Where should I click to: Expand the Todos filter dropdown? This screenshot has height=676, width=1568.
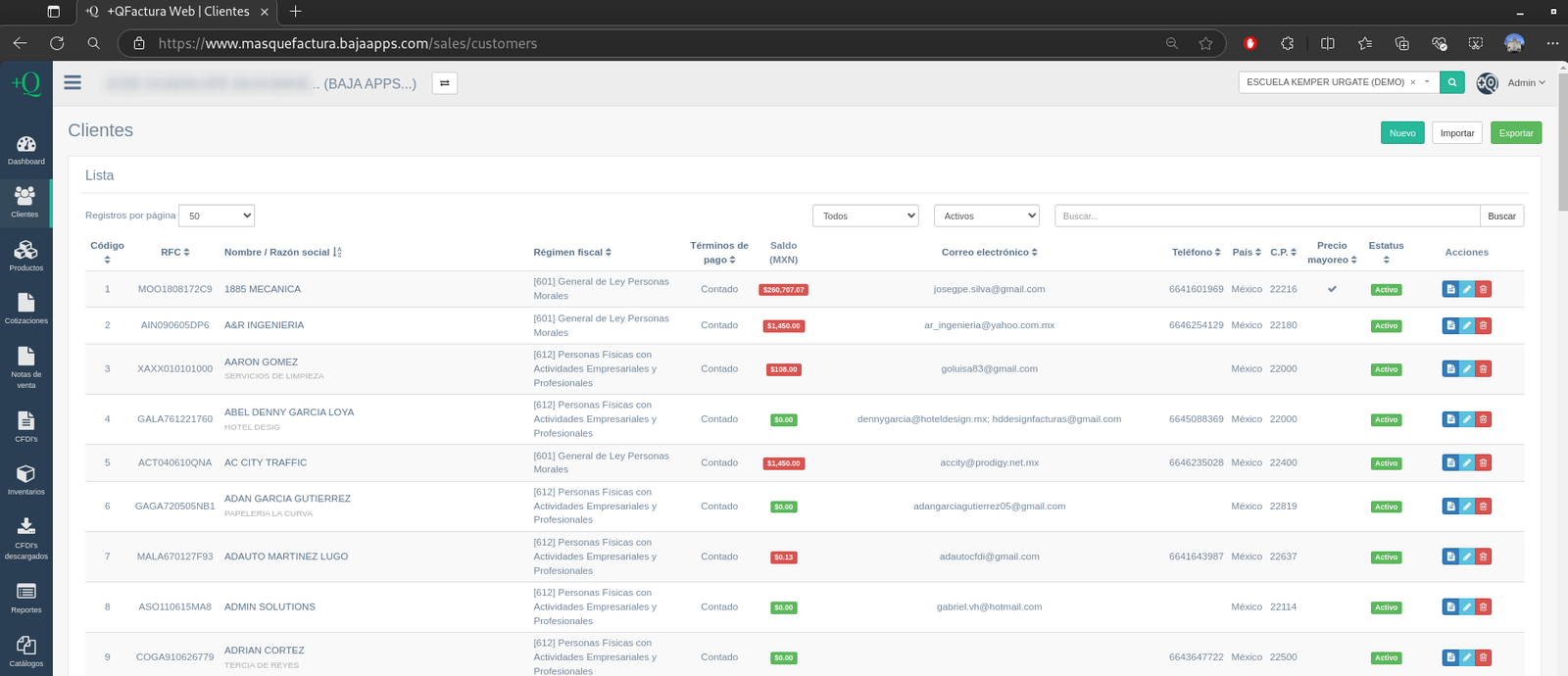coord(865,216)
